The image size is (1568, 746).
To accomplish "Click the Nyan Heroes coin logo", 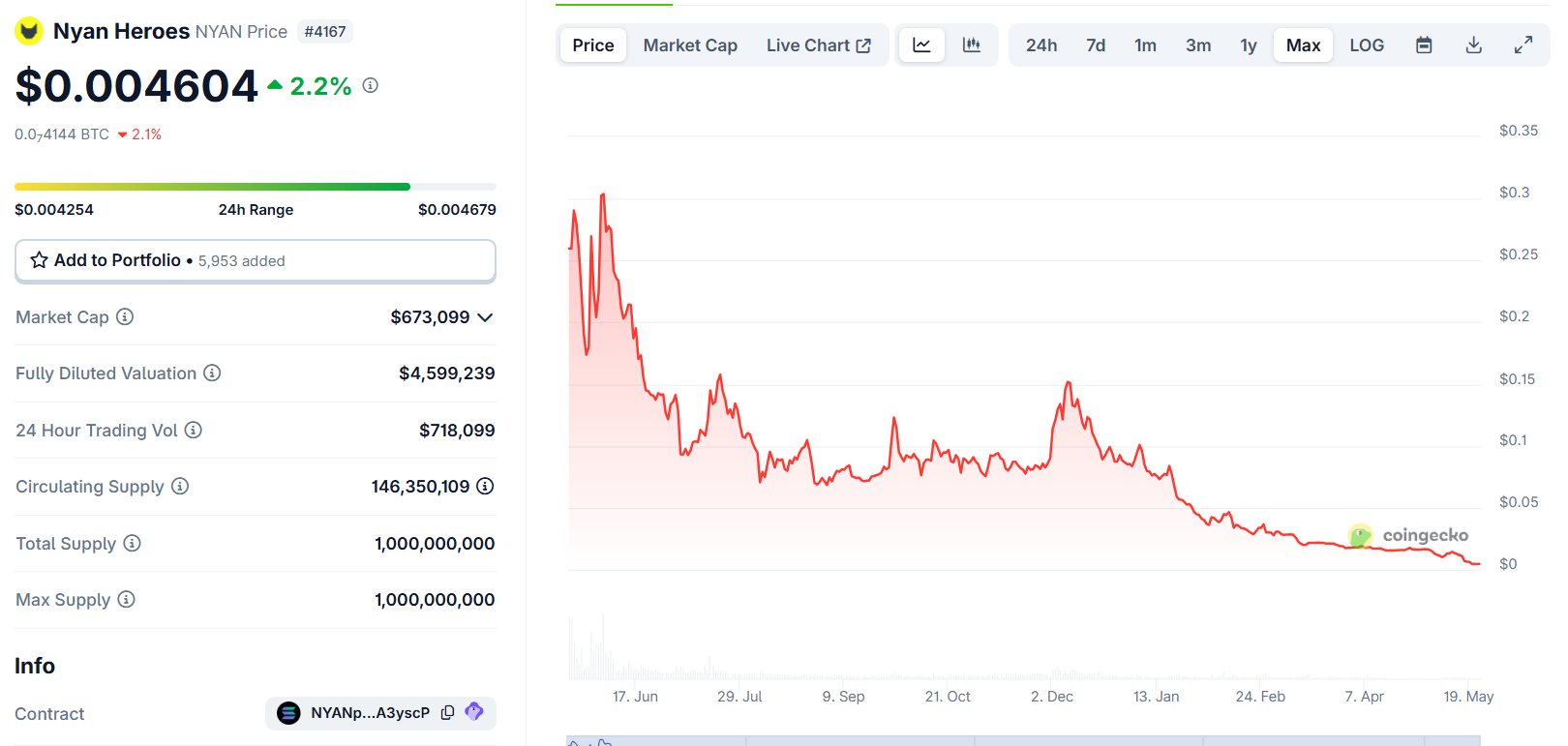I will 29,32.
